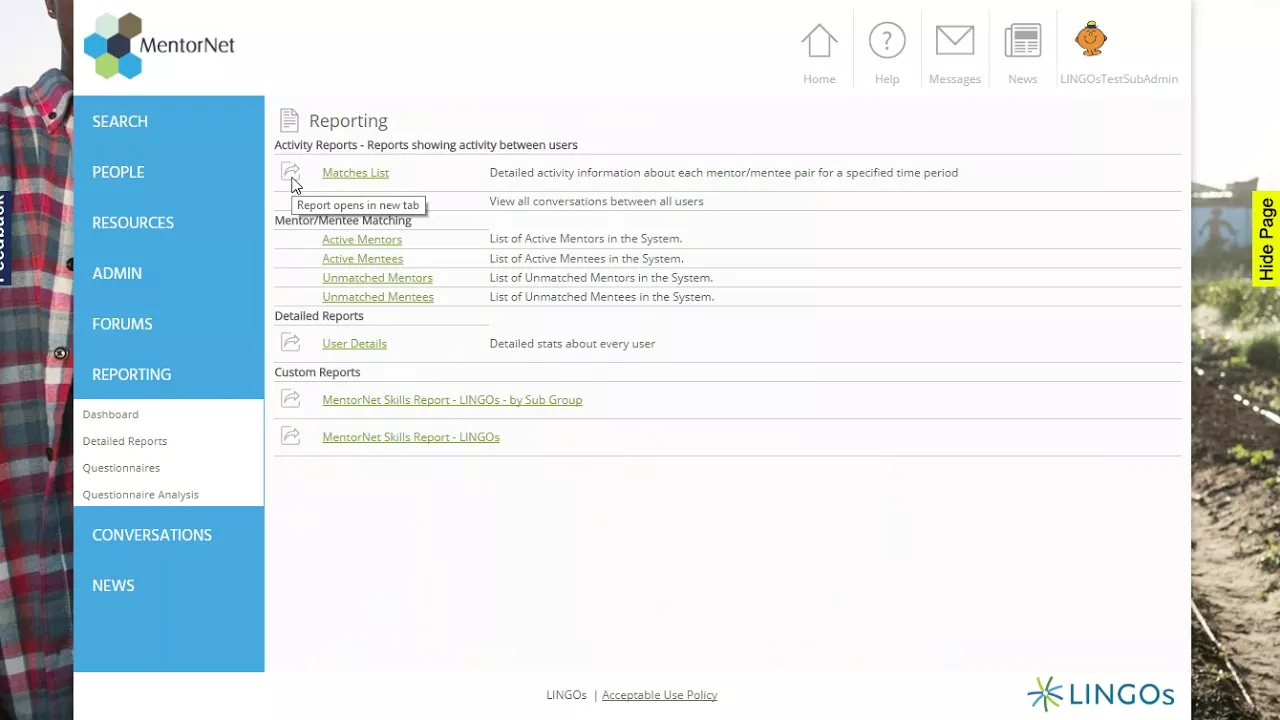Click 'List of Unmatched Mentees in the System.' text
The height and width of the screenshot is (720, 1280).
pyautogui.click(x=602, y=296)
